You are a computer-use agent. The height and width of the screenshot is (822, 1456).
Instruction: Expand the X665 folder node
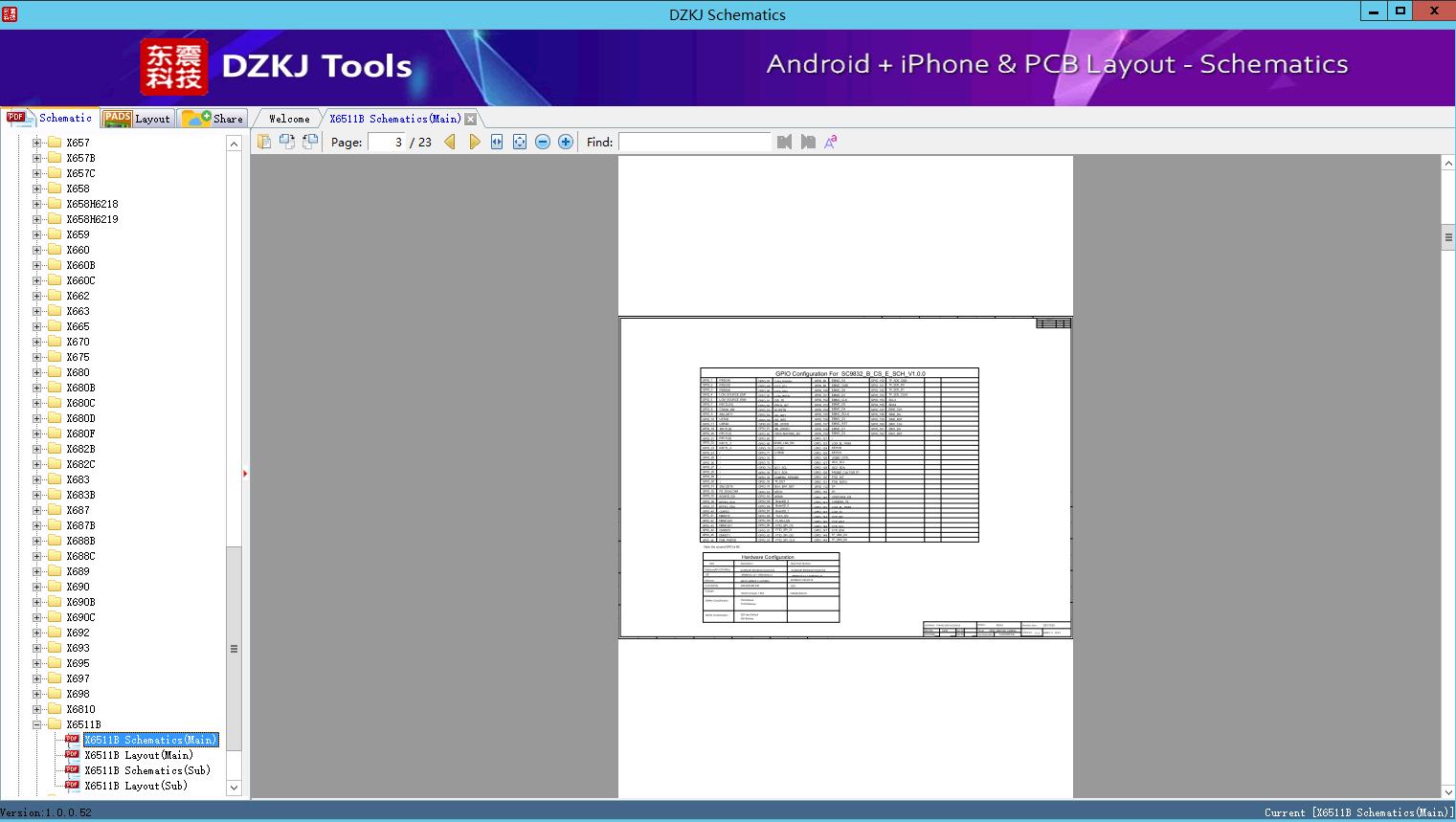[37, 326]
